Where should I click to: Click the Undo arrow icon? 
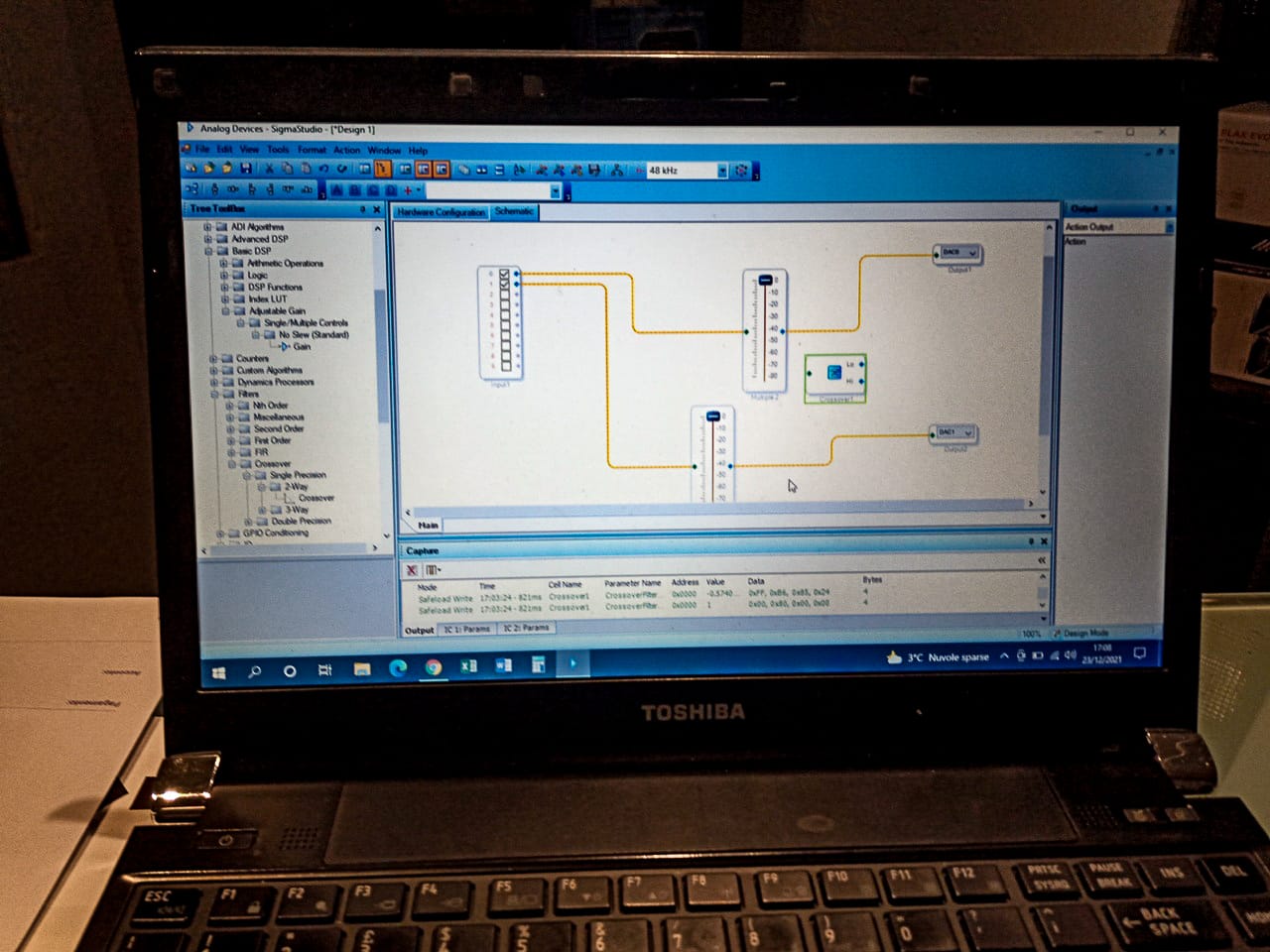[323, 169]
